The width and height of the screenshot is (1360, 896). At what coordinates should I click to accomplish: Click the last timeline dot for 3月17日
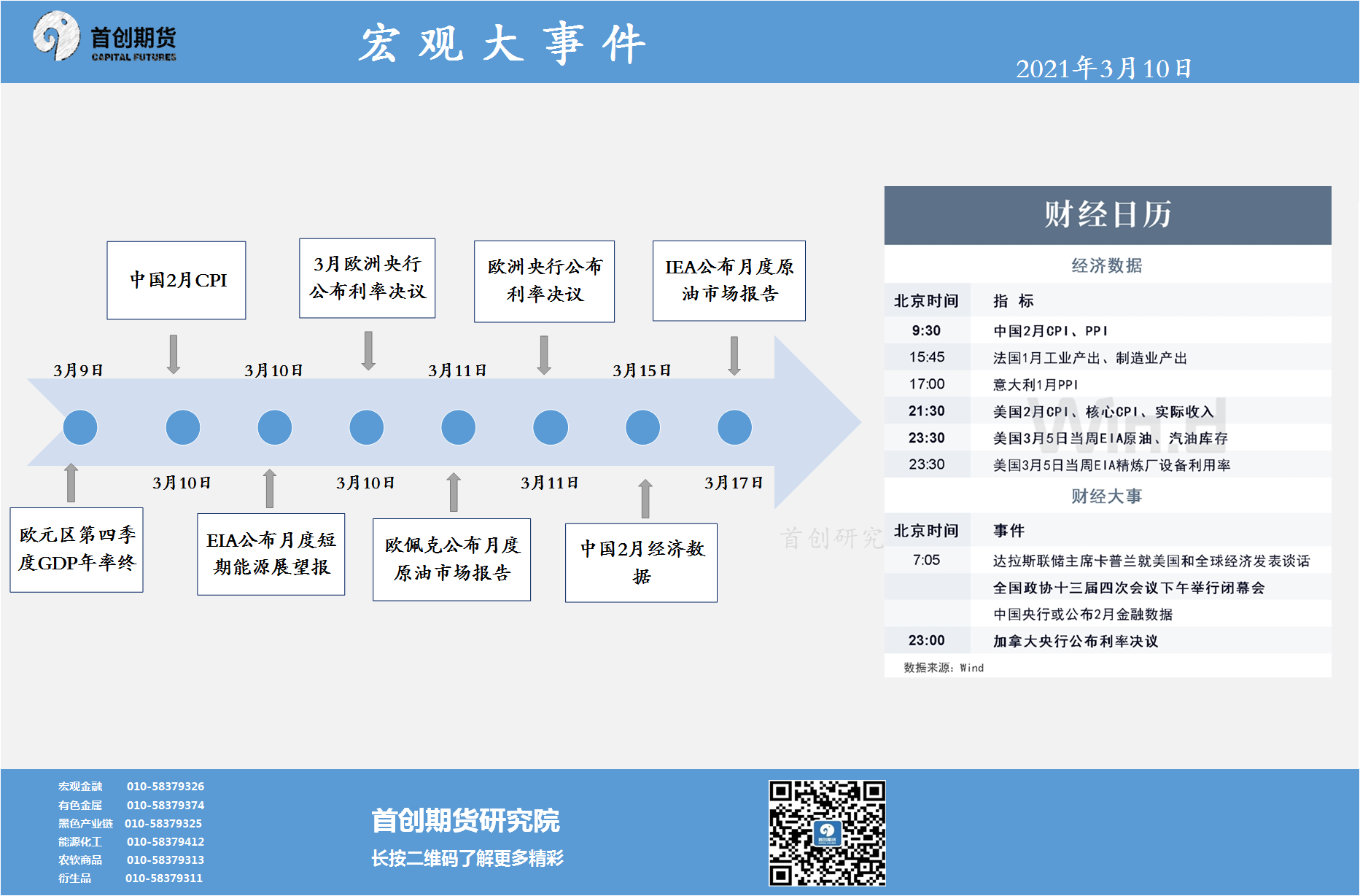point(734,427)
